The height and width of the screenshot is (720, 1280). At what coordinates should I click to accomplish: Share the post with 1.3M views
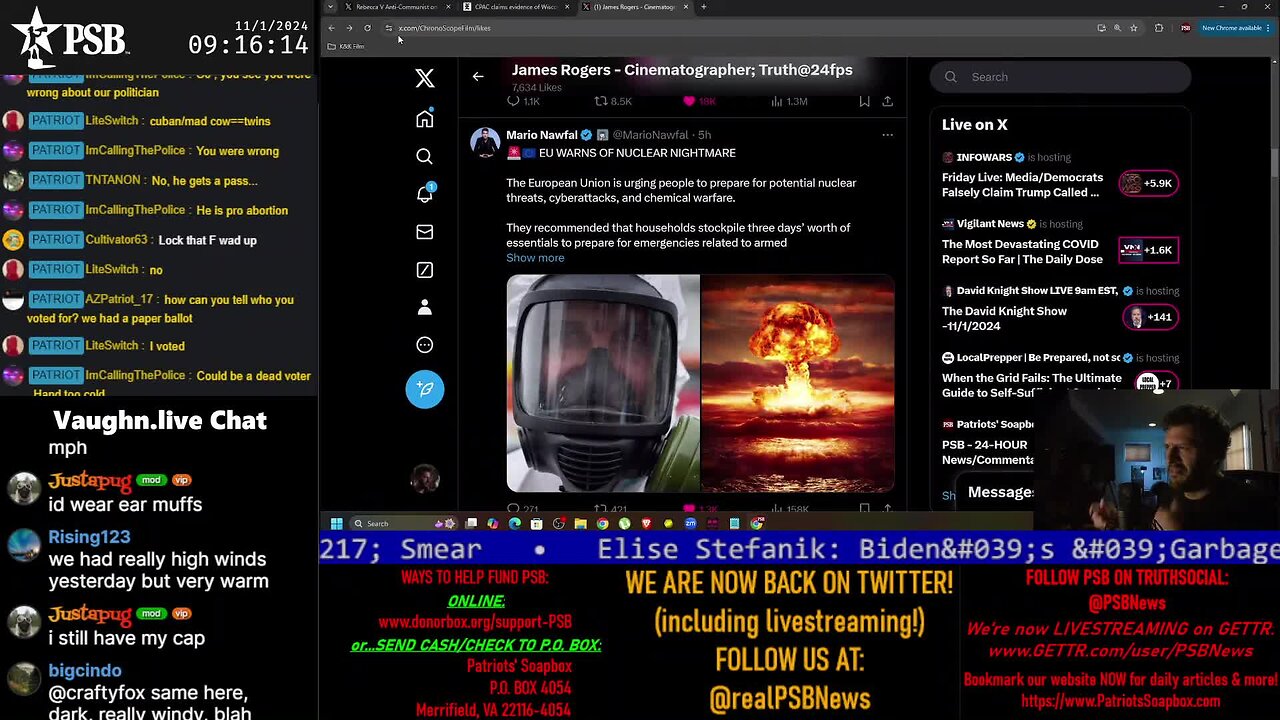click(887, 101)
